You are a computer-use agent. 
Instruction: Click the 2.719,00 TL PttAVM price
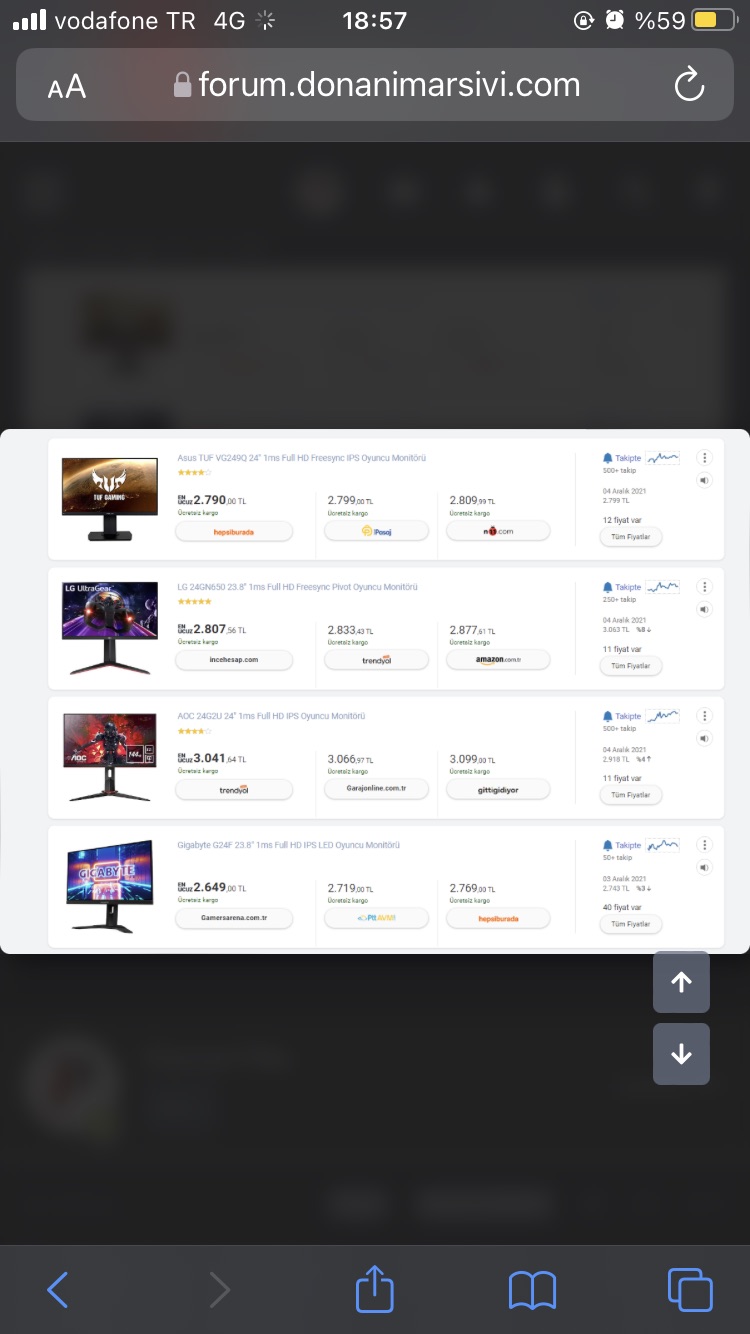tap(350, 888)
